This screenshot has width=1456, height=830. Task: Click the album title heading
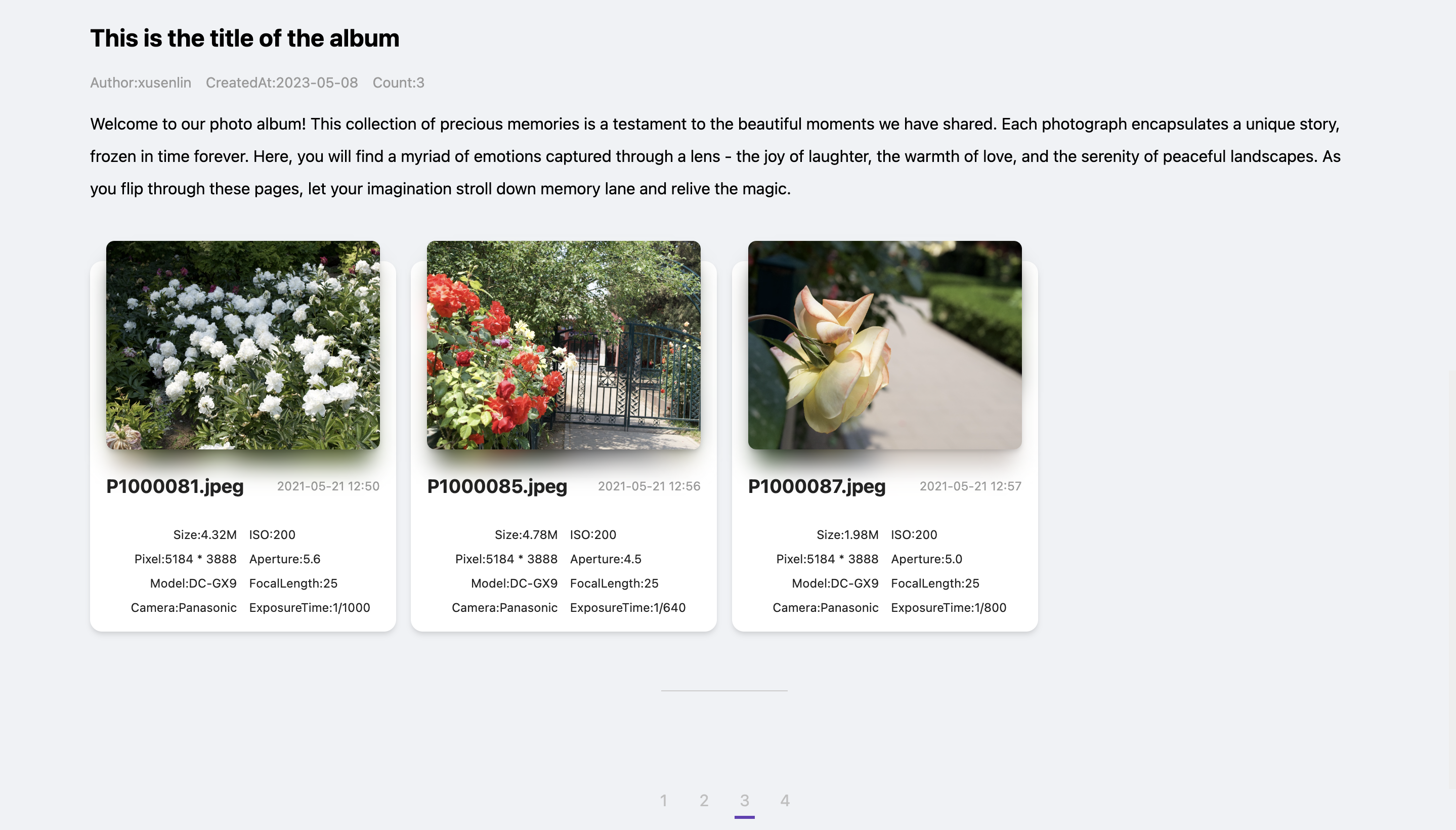point(244,38)
